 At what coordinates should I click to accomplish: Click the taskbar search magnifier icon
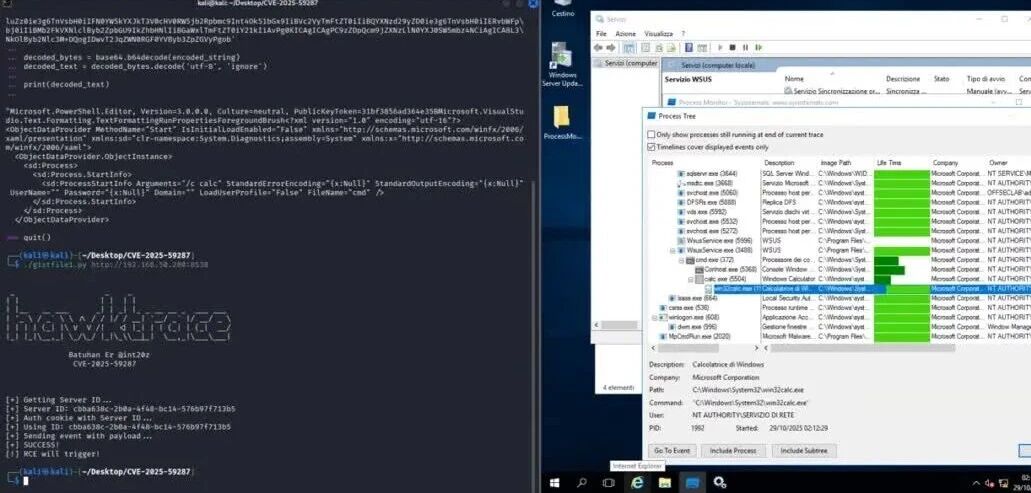[x=582, y=482]
